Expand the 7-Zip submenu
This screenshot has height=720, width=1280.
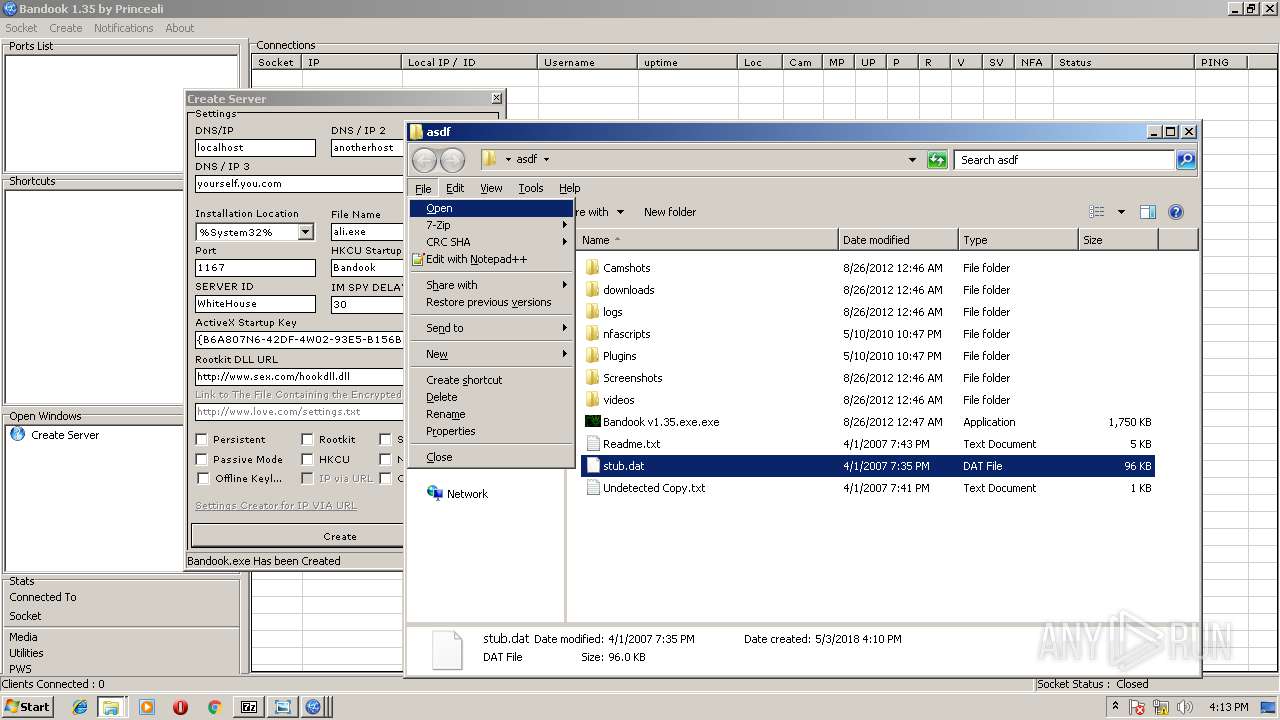click(565, 225)
